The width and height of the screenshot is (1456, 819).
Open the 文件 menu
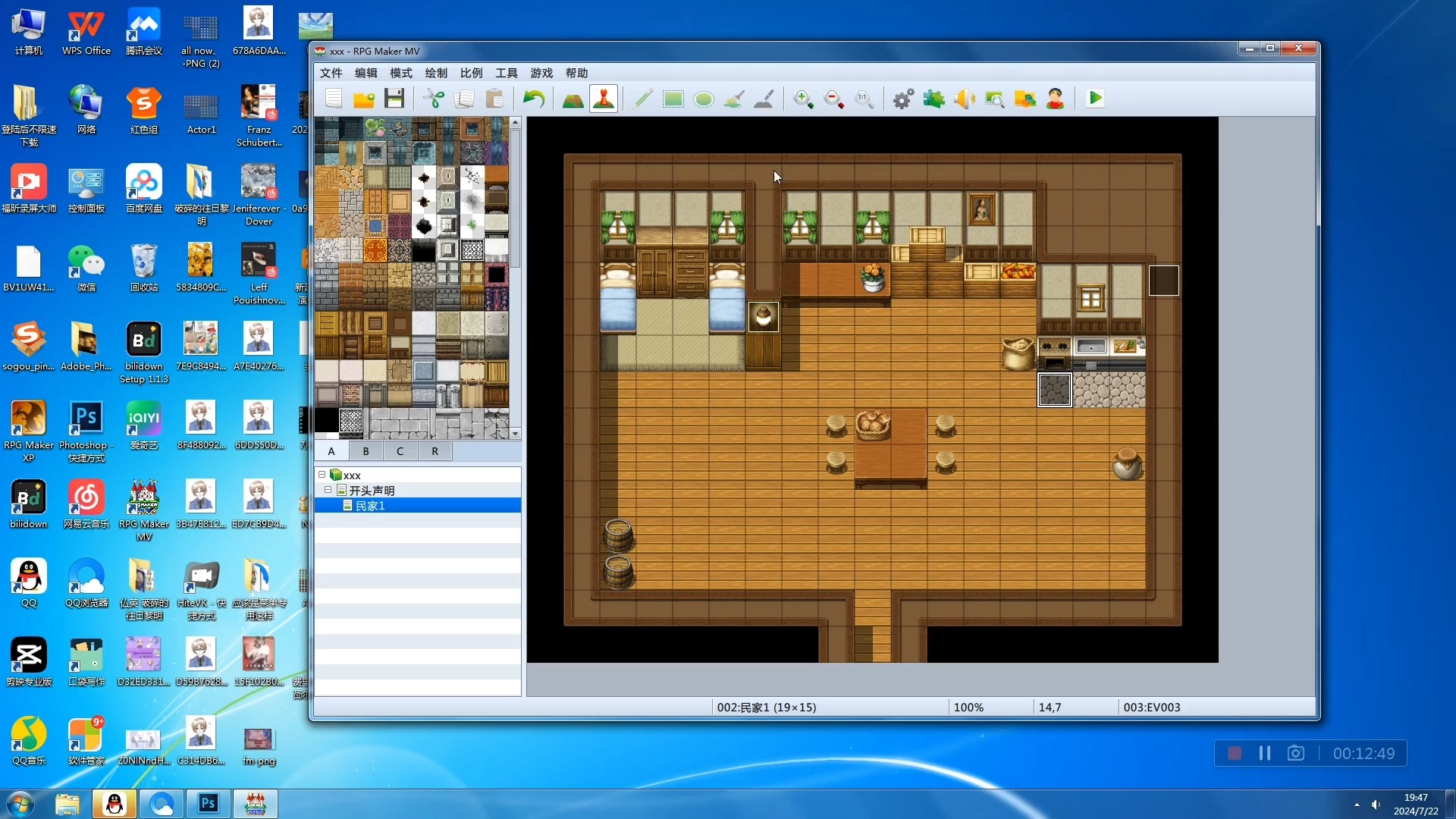331,73
